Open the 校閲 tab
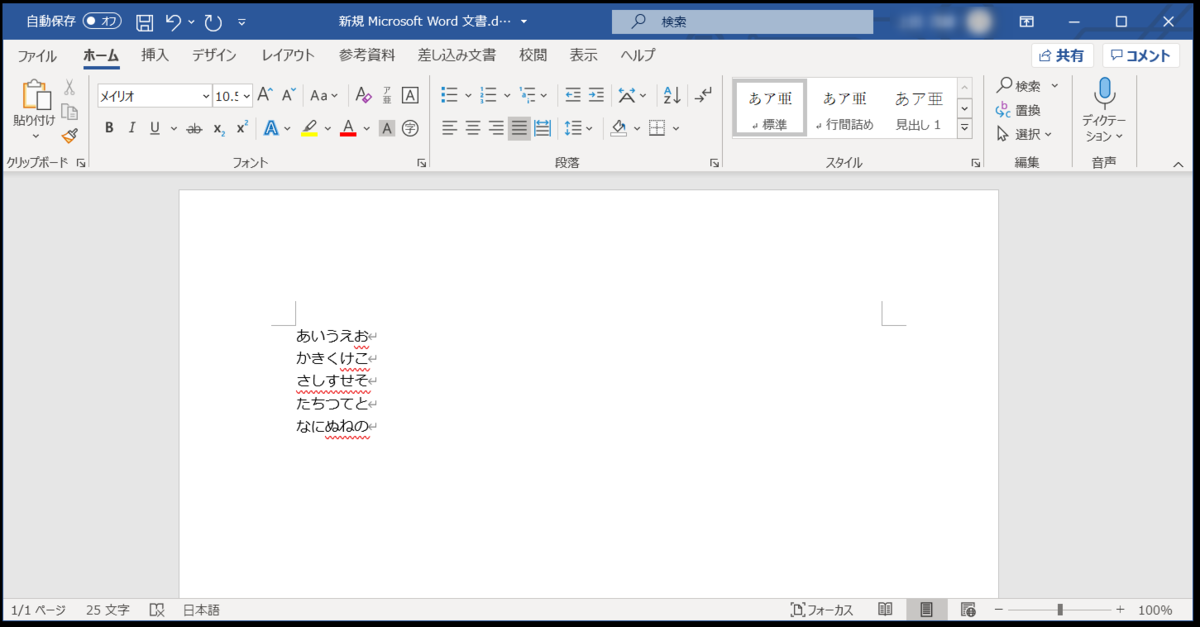 pos(534,56)
